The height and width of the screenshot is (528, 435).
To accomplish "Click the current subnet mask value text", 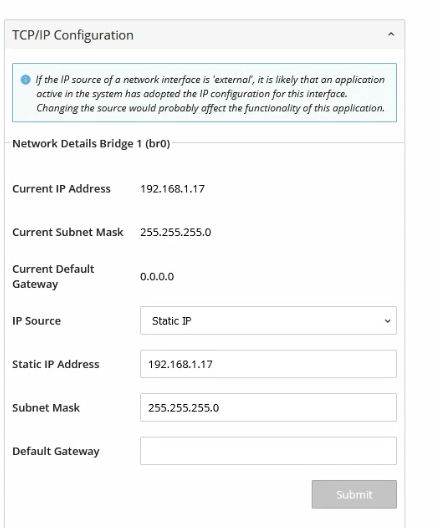I will (x=175, y=232).
